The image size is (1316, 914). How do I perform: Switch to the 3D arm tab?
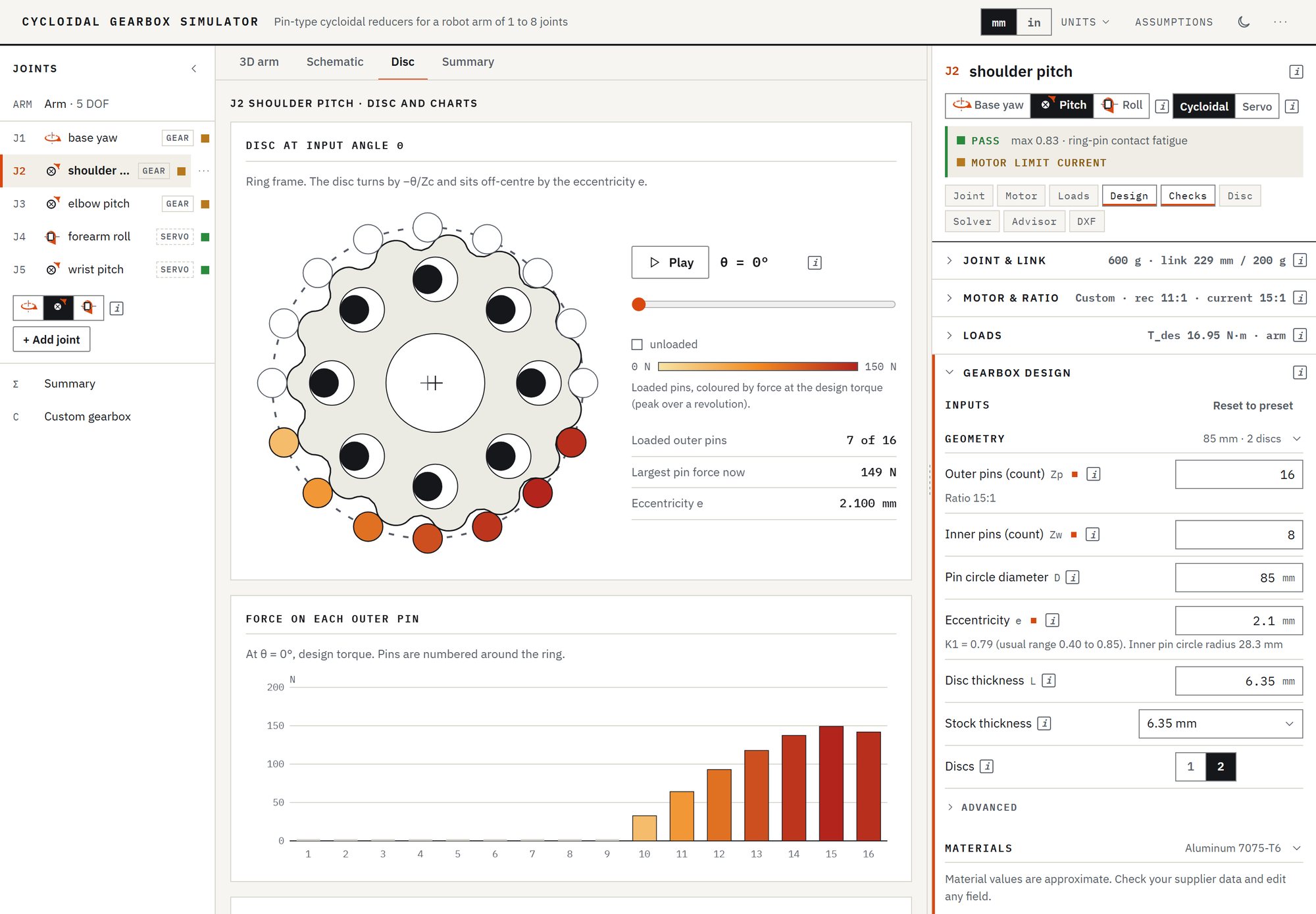click(x=259, y=62)
